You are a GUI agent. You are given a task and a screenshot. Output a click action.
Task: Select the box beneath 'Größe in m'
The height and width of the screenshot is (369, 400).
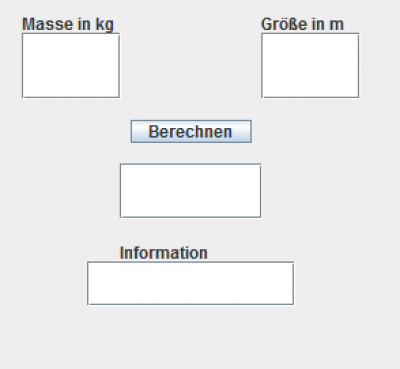pos(310,66)
